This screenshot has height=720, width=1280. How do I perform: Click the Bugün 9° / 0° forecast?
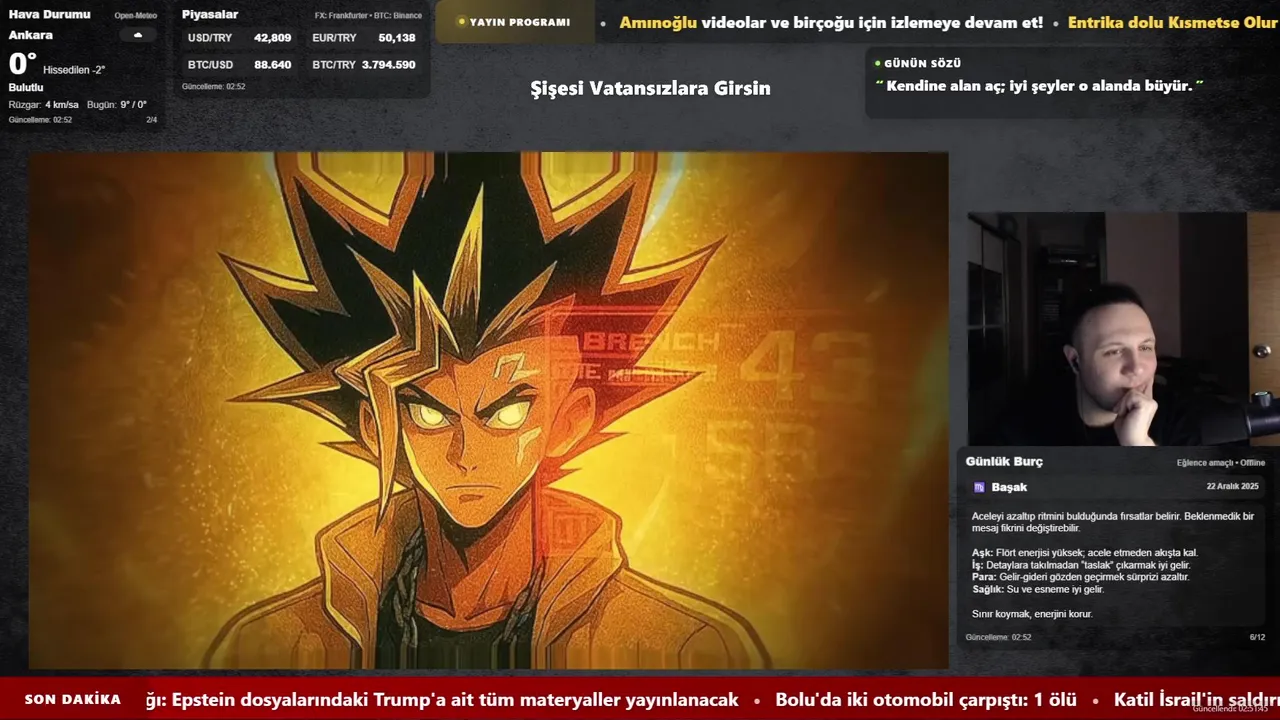tap(117, 104)
